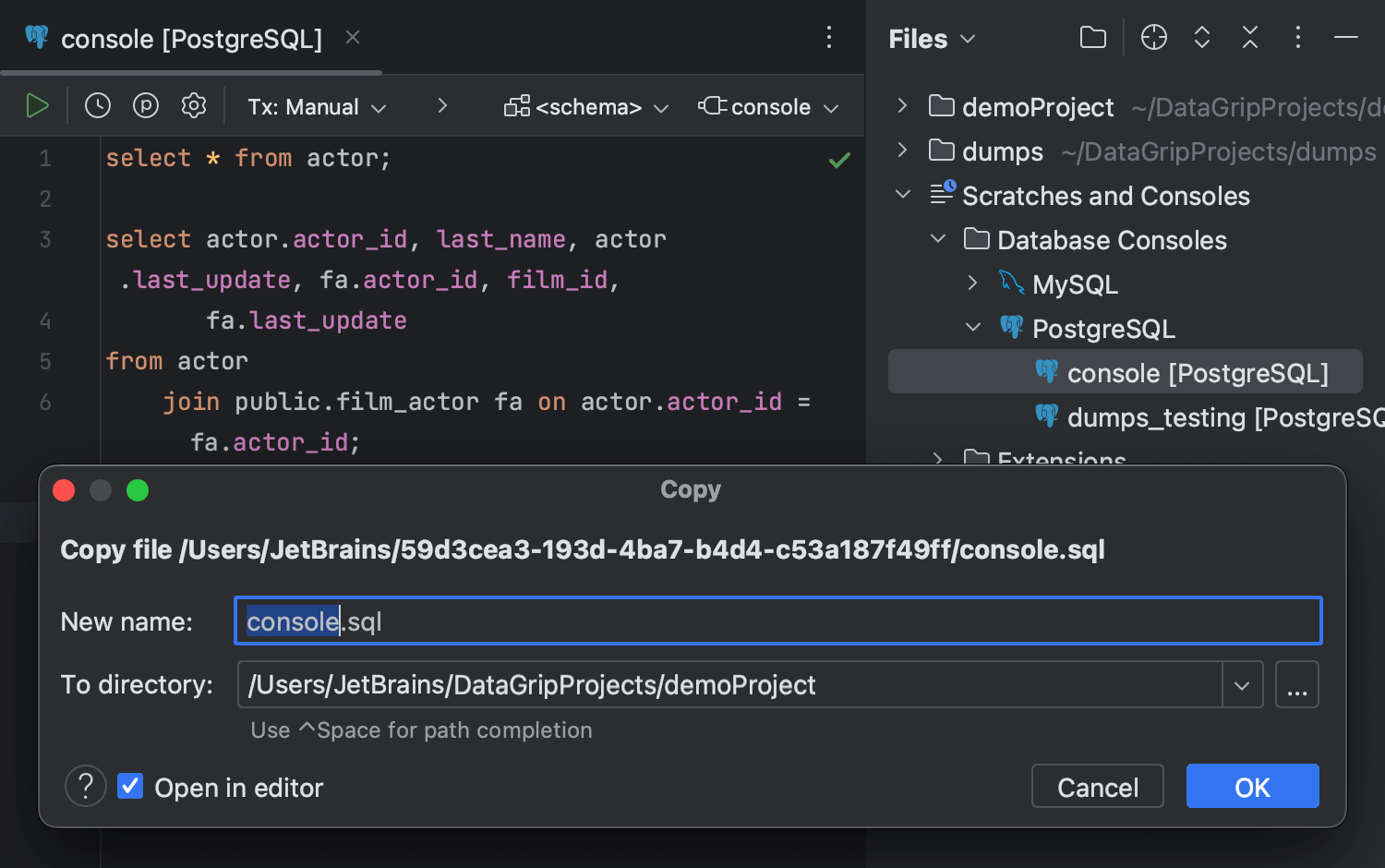Collapse all nodes using Files toolbar icon
This screenshot has width=1385, height=868.
point(1249,38)
